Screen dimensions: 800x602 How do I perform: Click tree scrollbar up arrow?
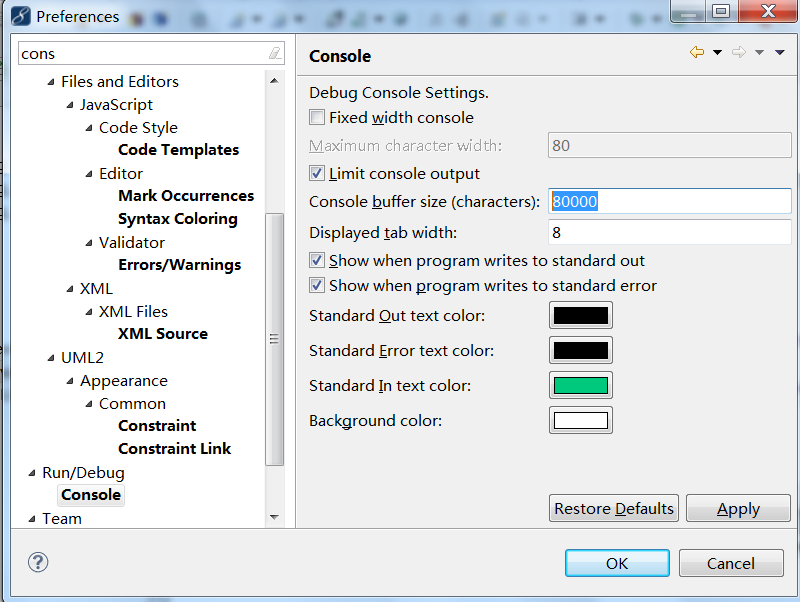pyautogui.click(x=274, y=81)
